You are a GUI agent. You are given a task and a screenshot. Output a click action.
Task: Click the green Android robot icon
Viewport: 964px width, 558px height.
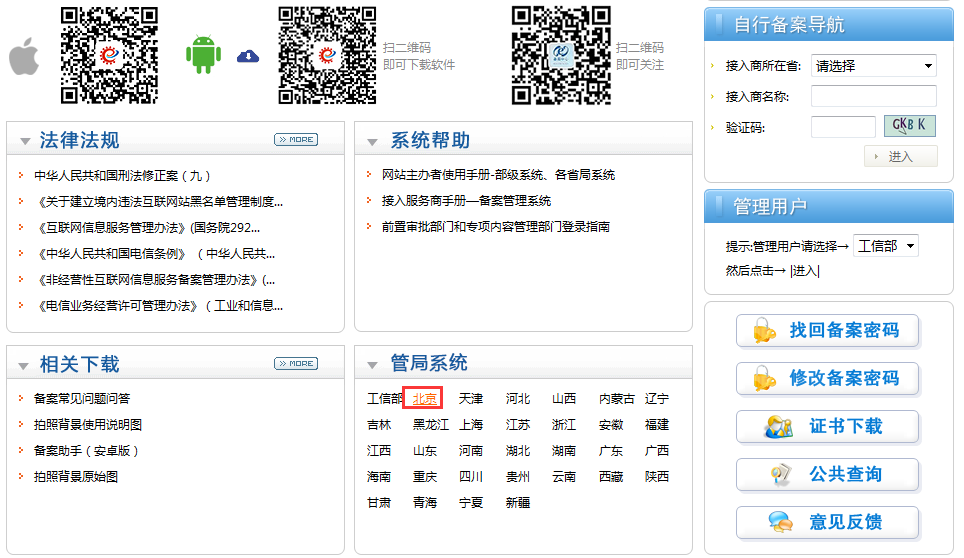pos(203,55)
